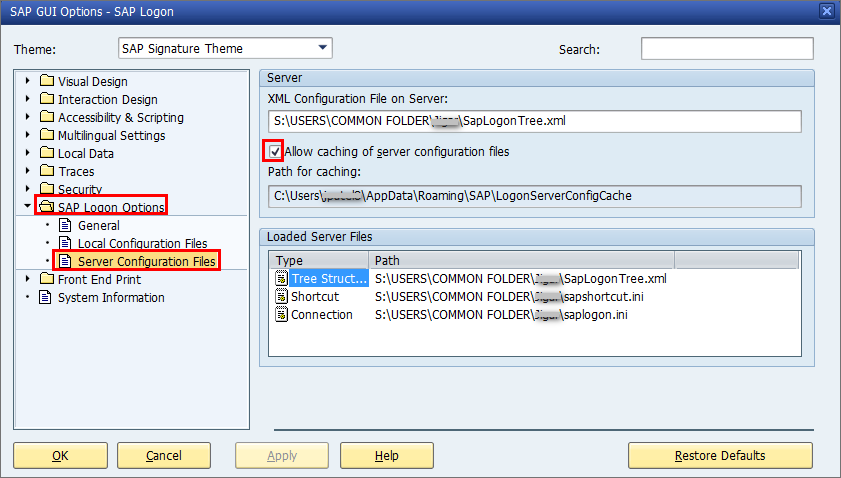Click the Interaction Design folder icon
The height and width of the screenshot is (478, 841).
pos(47,99)
